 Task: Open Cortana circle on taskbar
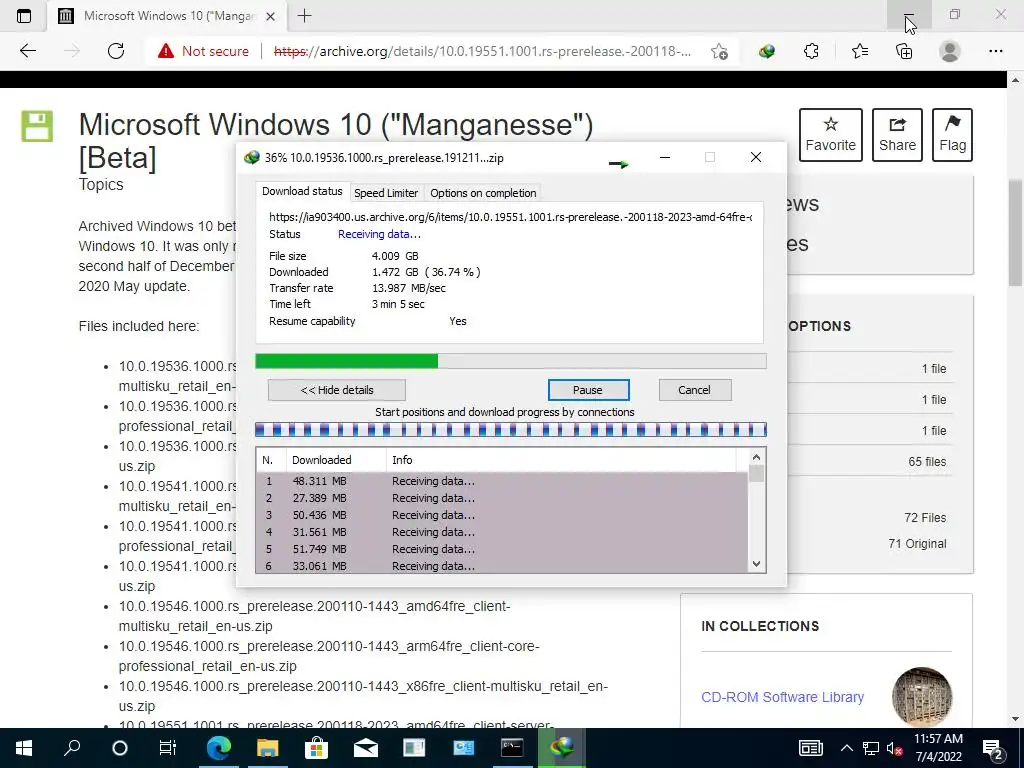[120, 748]
